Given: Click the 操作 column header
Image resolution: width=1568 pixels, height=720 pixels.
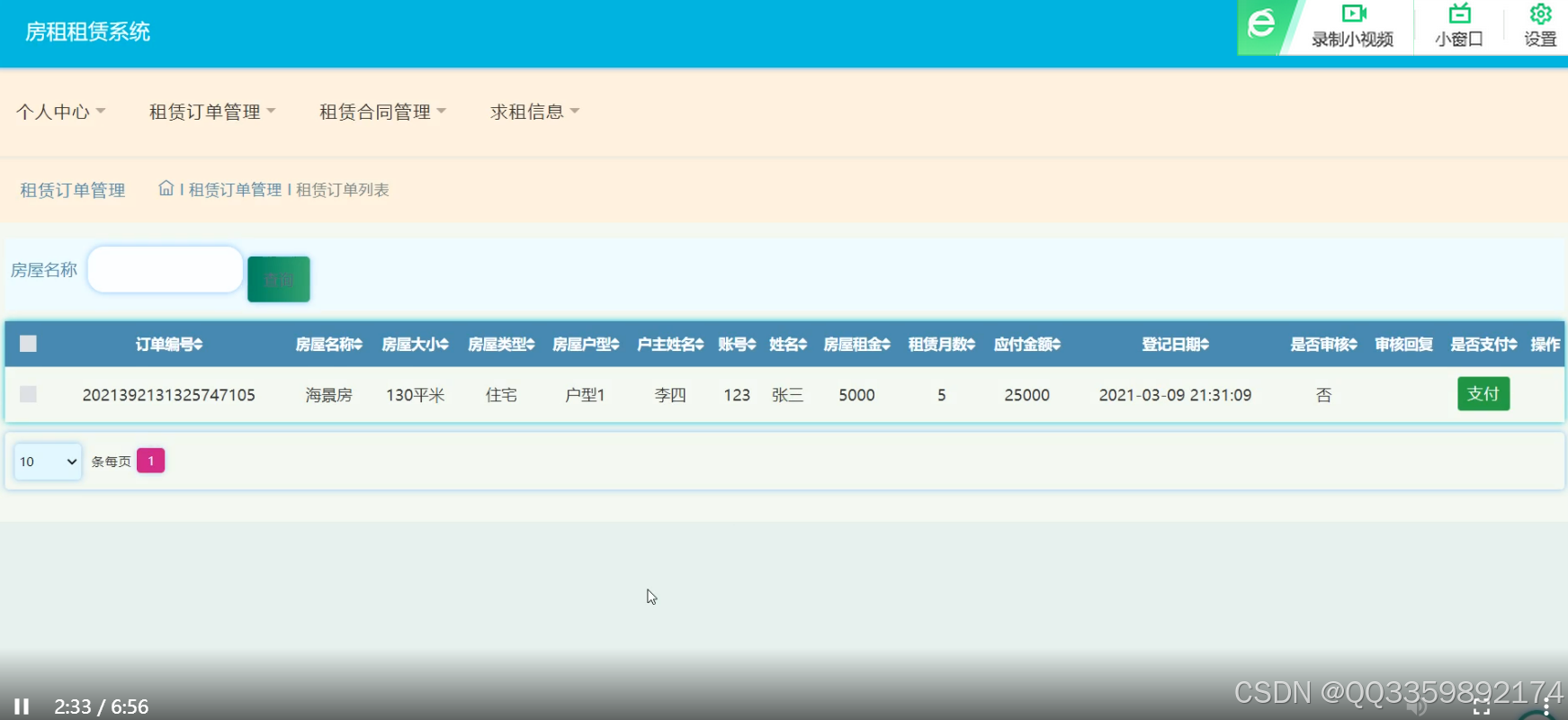Looking at the screenshot, I should pos(1545,344).
